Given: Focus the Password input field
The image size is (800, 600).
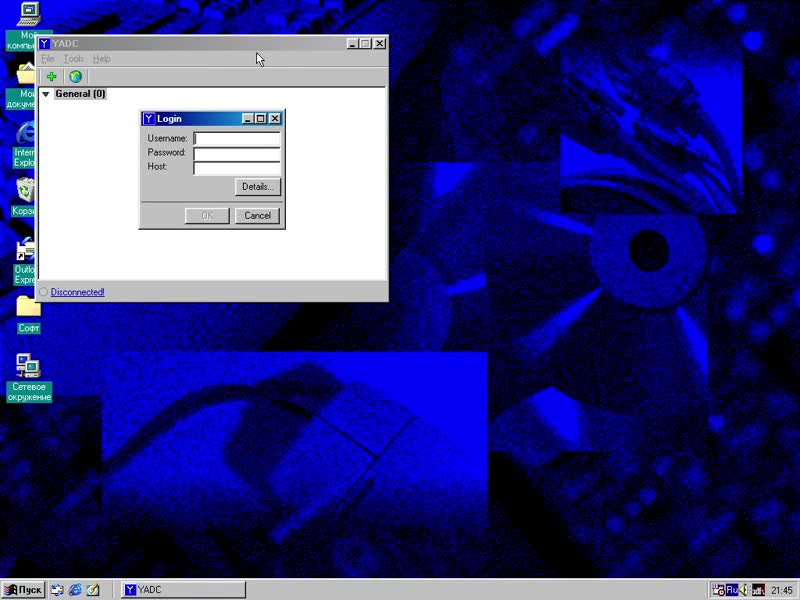Looking at the screenshot, I should (x=237, y=153).
